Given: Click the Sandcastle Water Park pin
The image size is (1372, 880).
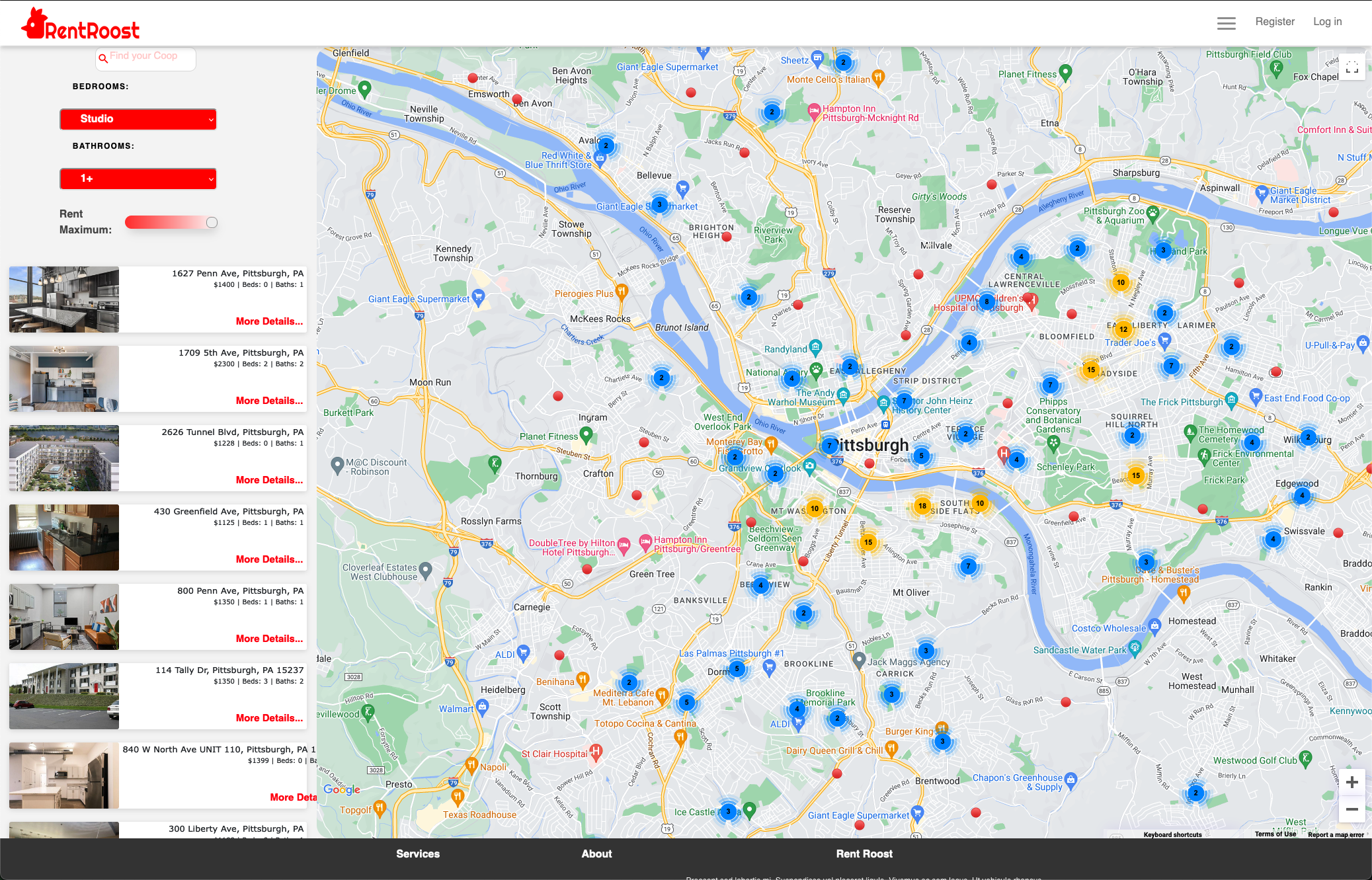Looking at the screenshot, I should [x=1135, y=647].
